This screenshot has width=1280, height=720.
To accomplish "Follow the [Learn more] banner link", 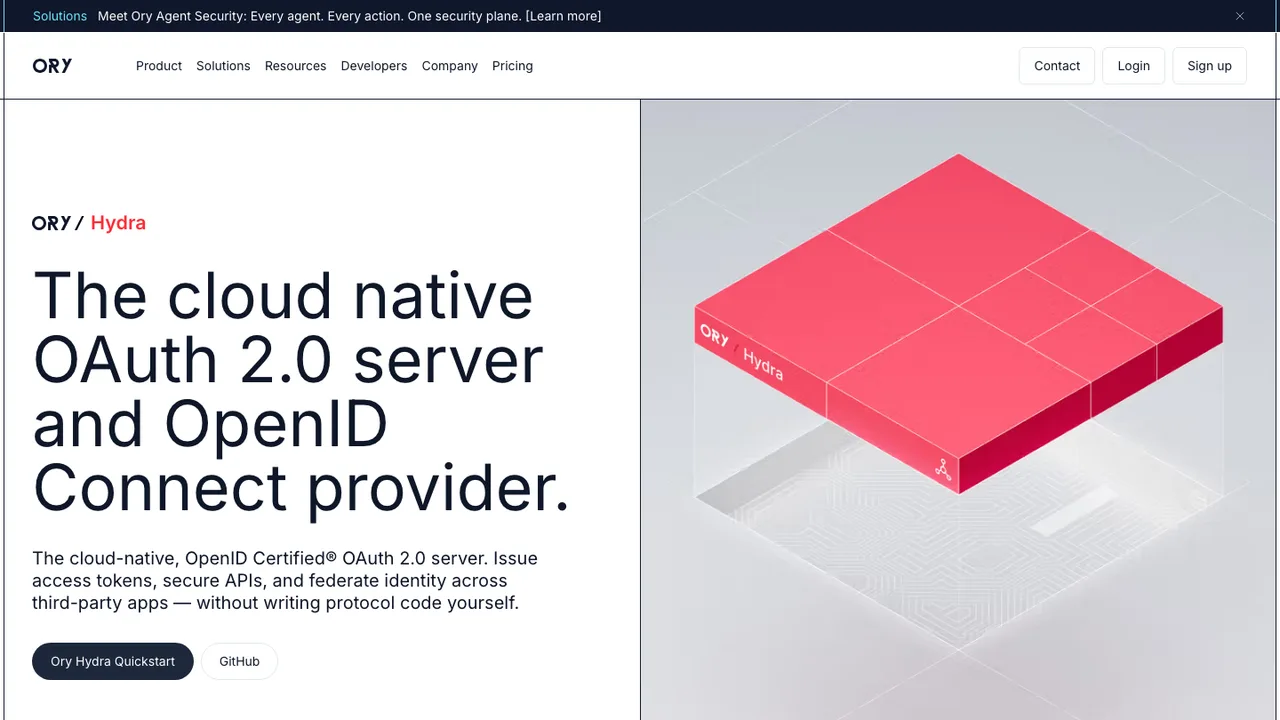I will 563,16.
